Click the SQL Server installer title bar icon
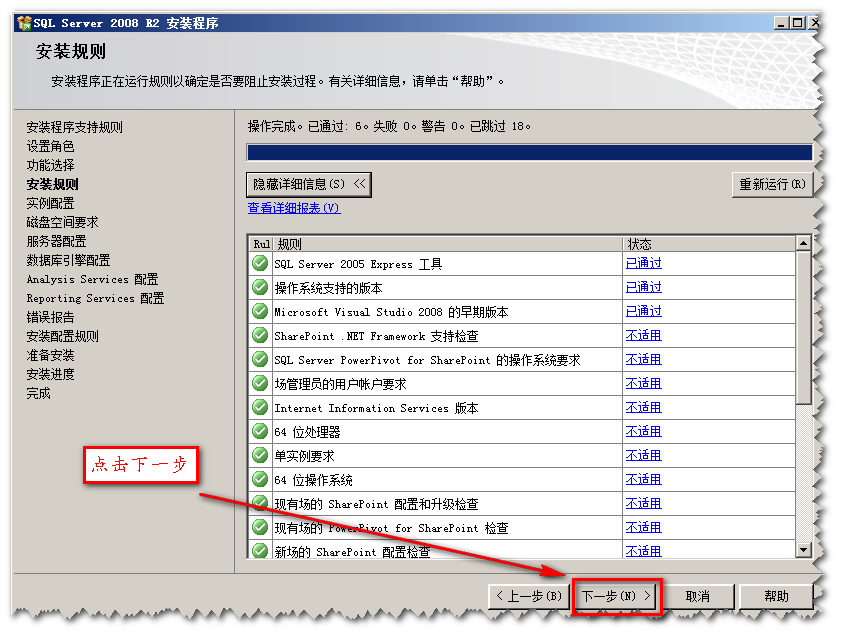 tap(24, 23)
